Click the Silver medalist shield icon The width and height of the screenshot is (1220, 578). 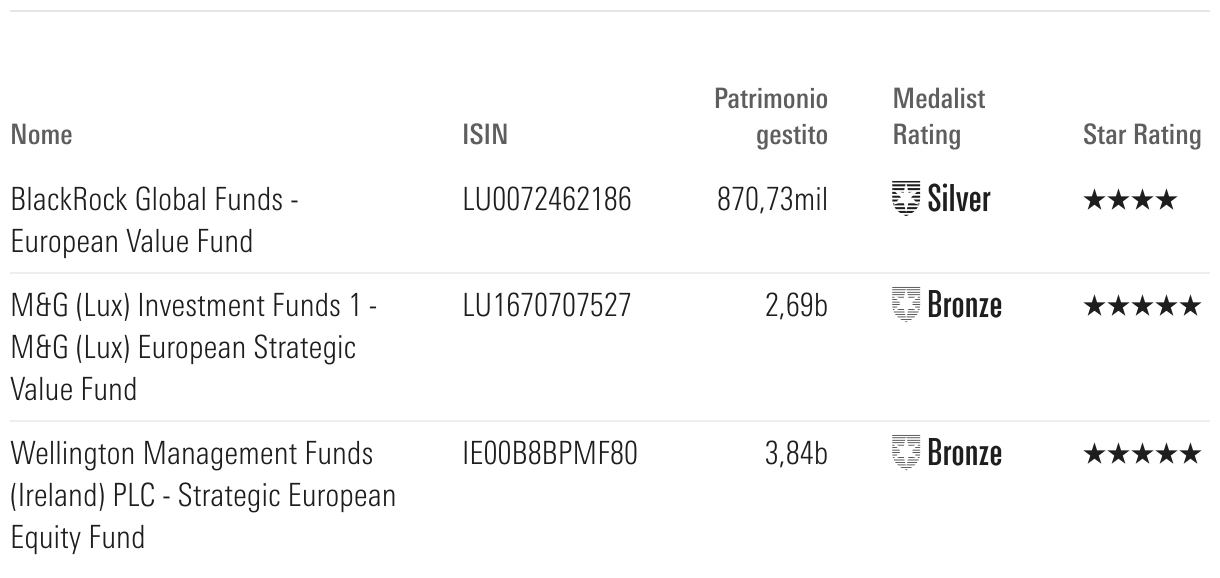906,200
